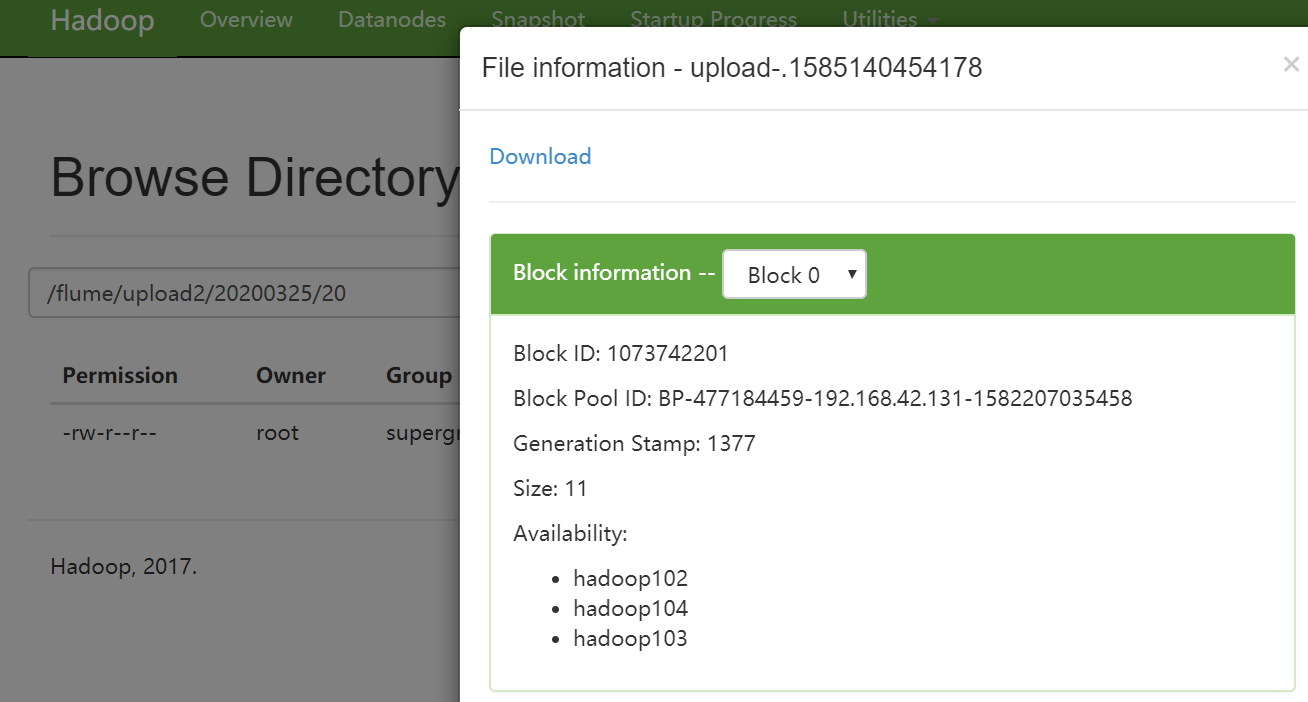Open the Snapshot page in navbar
This screenshot has width=1308, height=702.
[x=538, y=19]
